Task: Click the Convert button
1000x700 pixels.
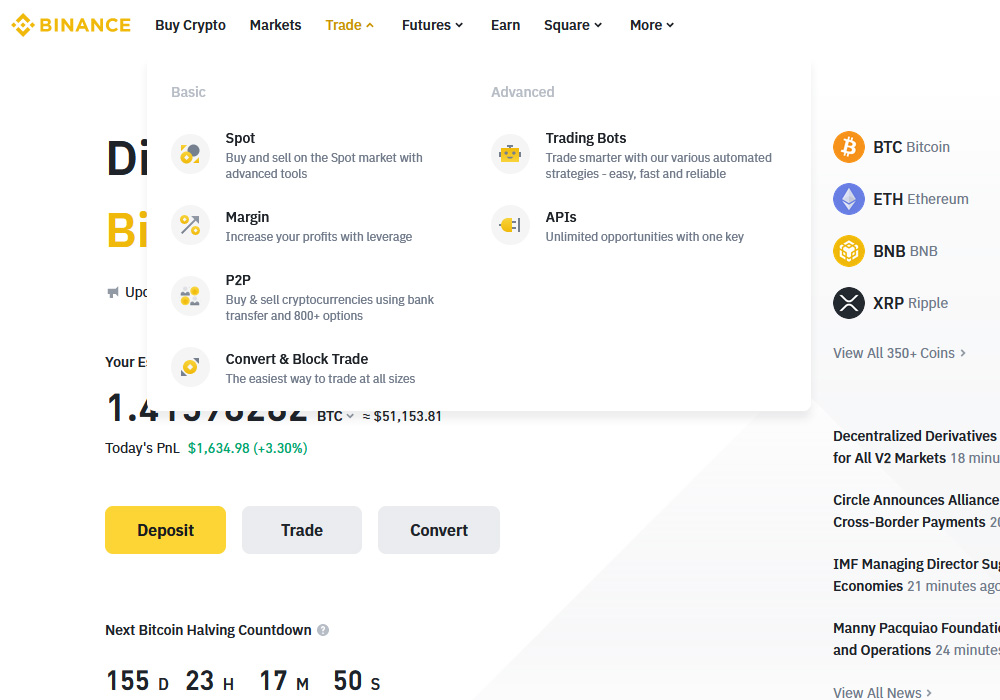Action: pos(439,530)
